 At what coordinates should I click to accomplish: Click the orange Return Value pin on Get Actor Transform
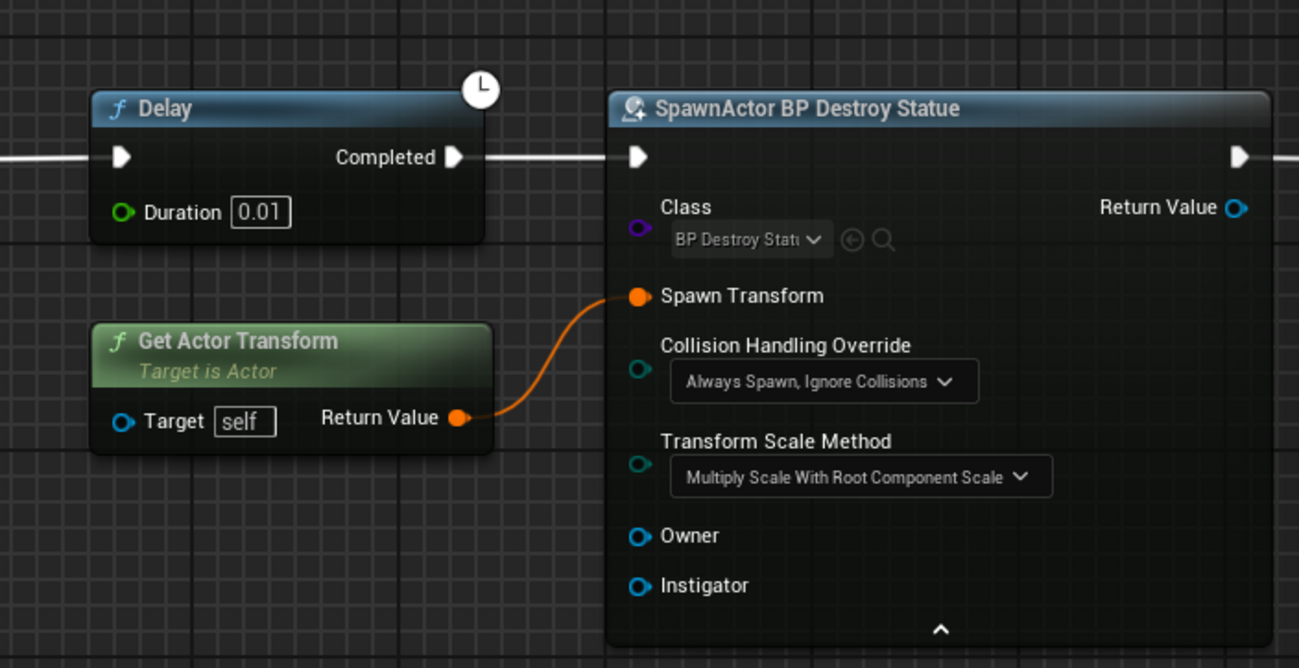pos(457,418)
